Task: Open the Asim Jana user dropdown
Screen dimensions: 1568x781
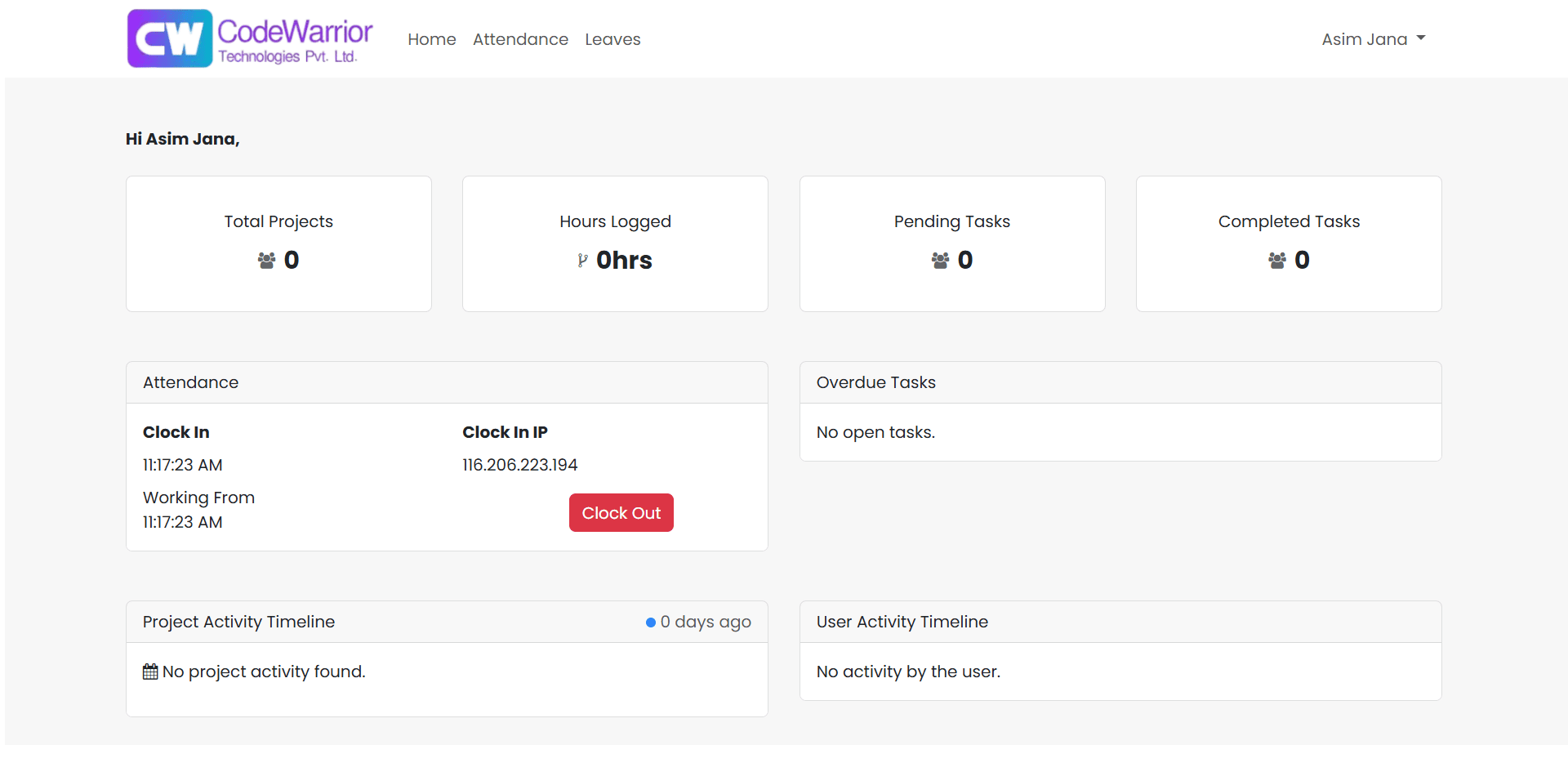Action: 1374,39
